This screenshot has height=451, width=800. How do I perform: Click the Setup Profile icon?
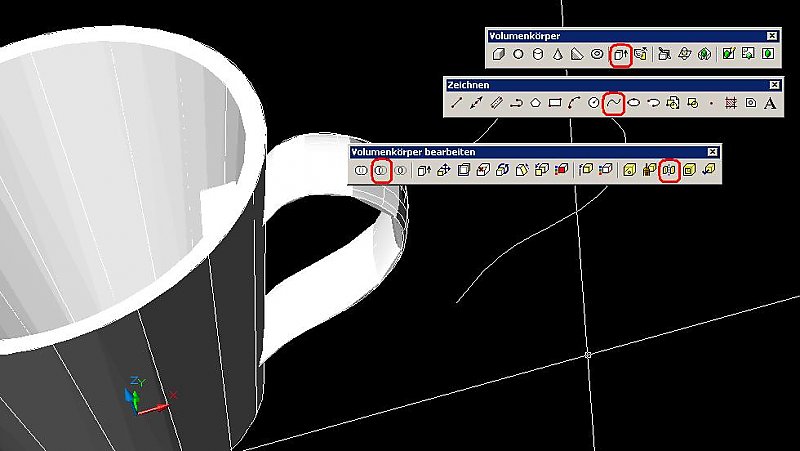(x=768, y=54)
